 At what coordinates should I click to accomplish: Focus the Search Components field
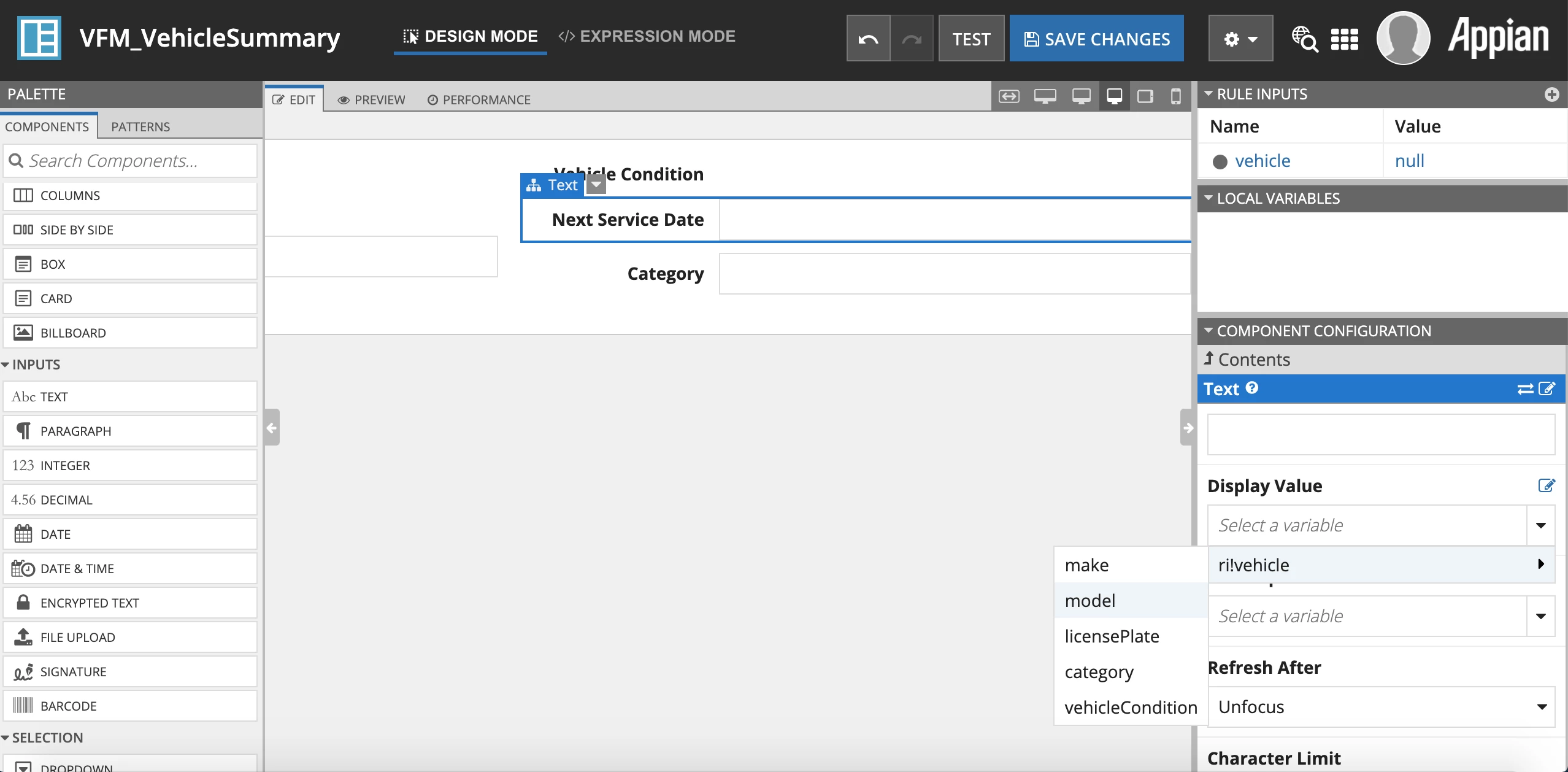click(x=130, y=161)
